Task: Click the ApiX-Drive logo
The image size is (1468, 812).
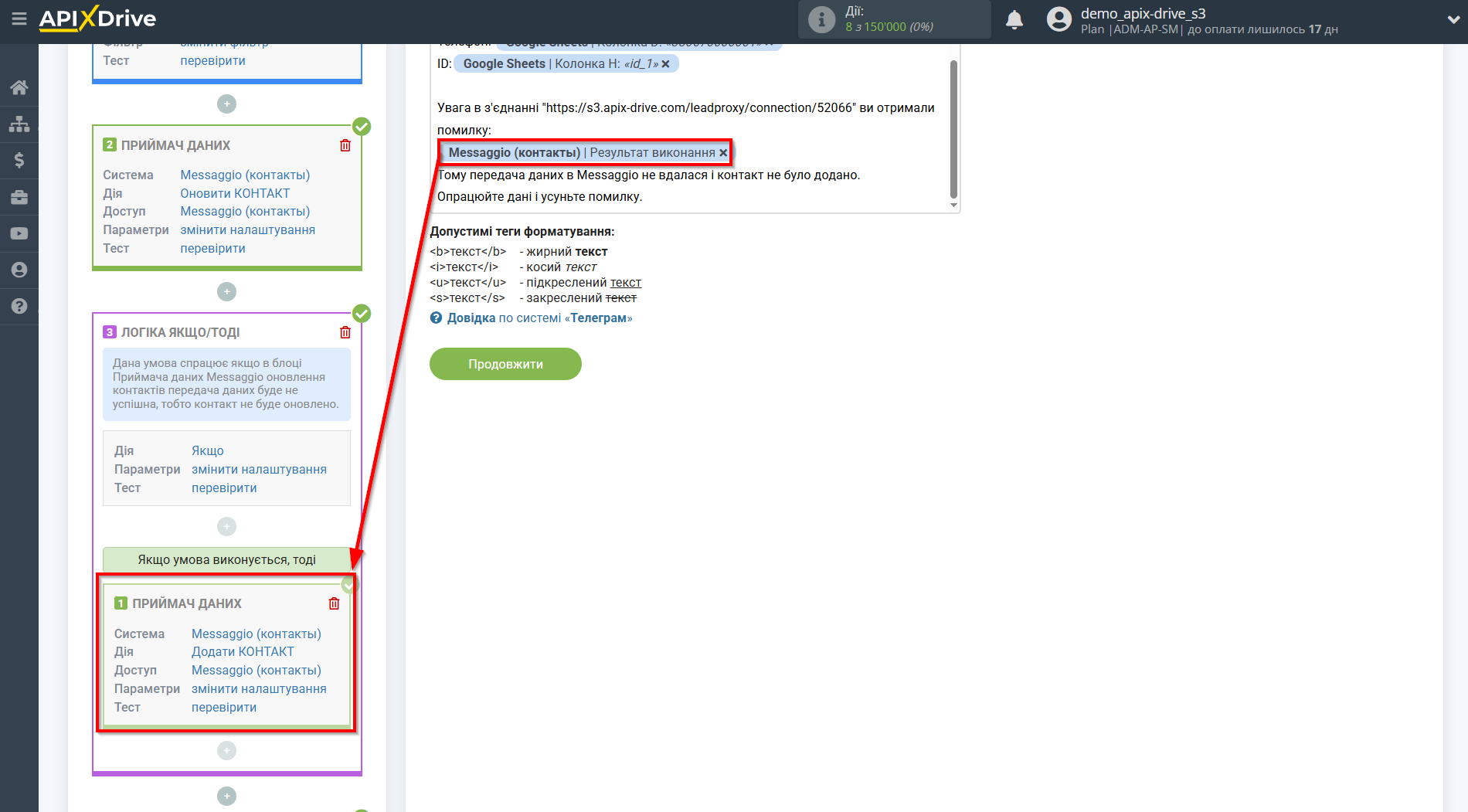Action: click(x=97, y=19)
